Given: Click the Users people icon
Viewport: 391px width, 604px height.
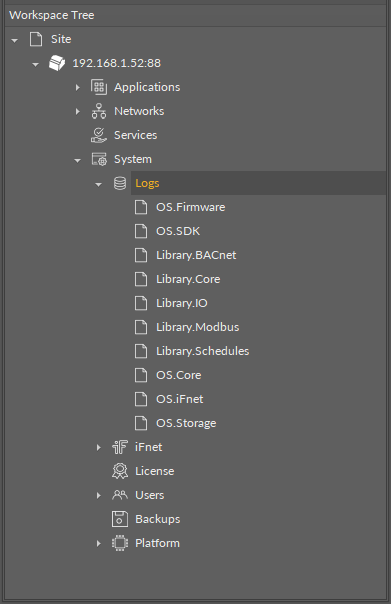Looking at the screenshot, I should (x=120, y=495).
